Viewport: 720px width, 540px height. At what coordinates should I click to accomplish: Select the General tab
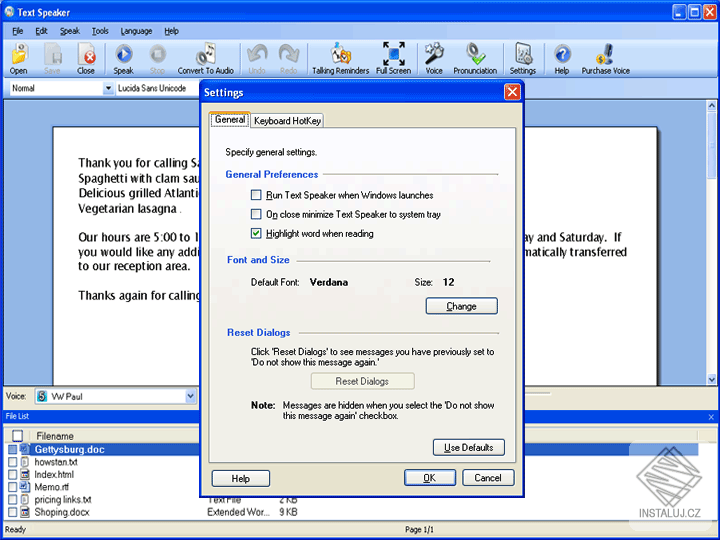click(x=230, y=119)
